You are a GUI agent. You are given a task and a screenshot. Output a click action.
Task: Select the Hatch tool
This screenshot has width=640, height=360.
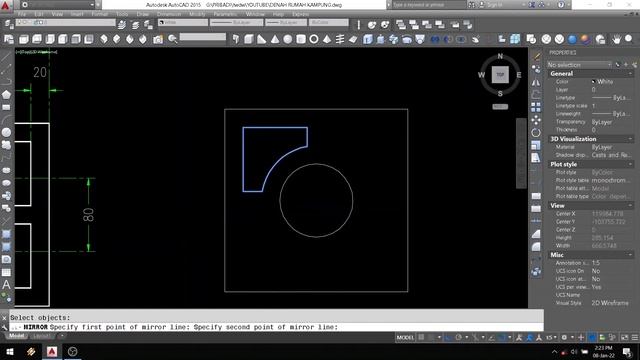[x=6, y=234]
